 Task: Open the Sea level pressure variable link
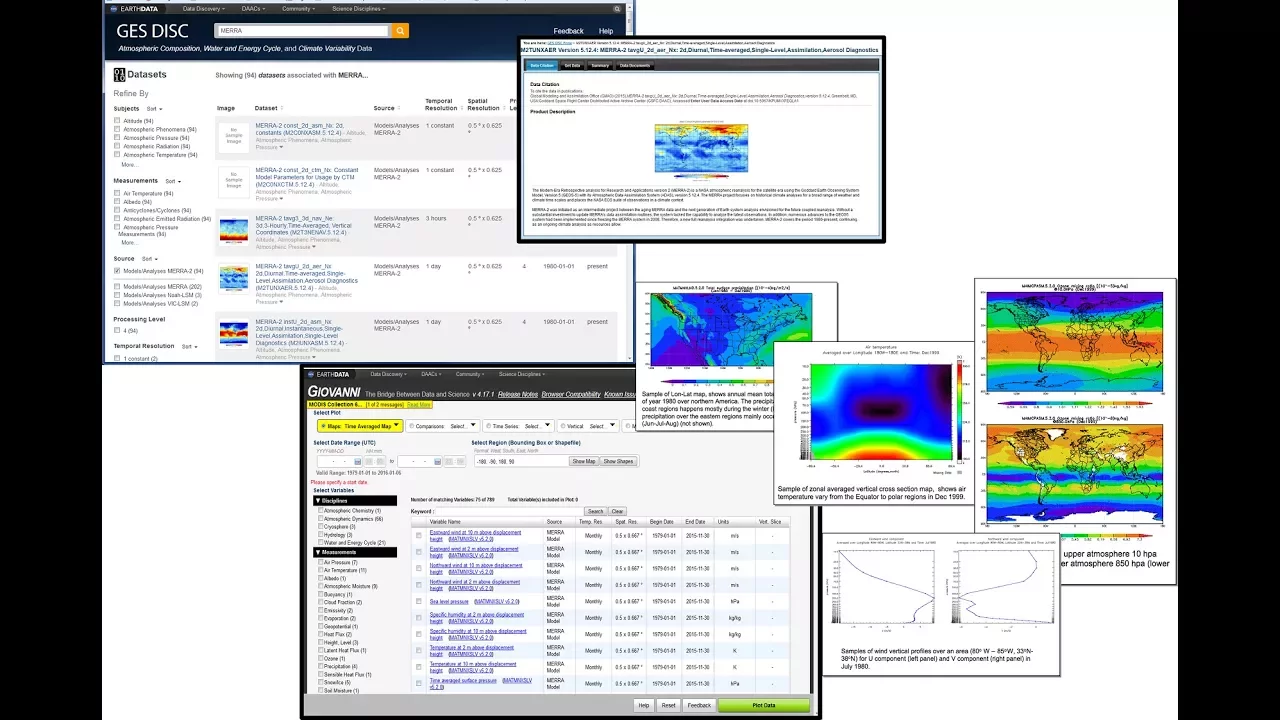click(x=449, y=602)
